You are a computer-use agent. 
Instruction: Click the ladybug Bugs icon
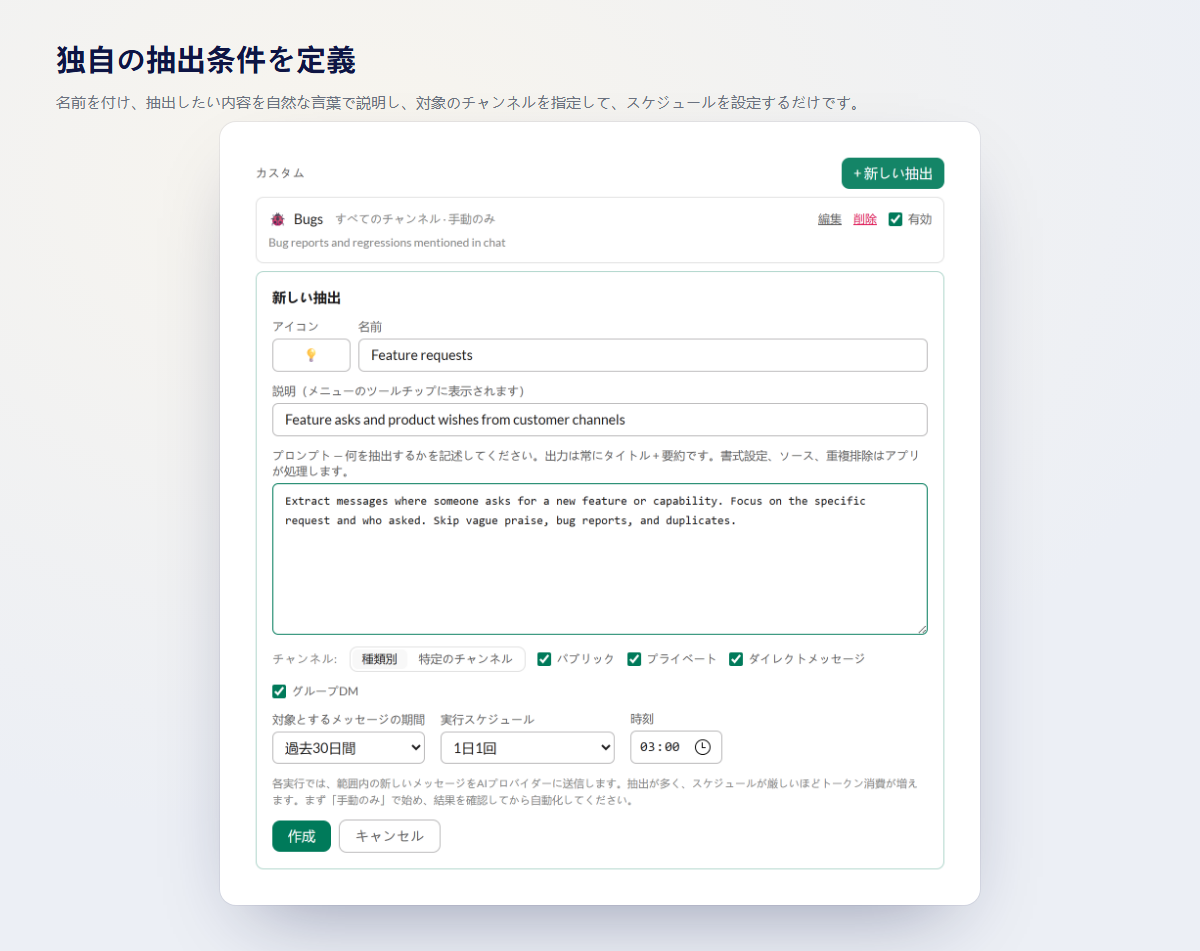[x=278, y=219]
